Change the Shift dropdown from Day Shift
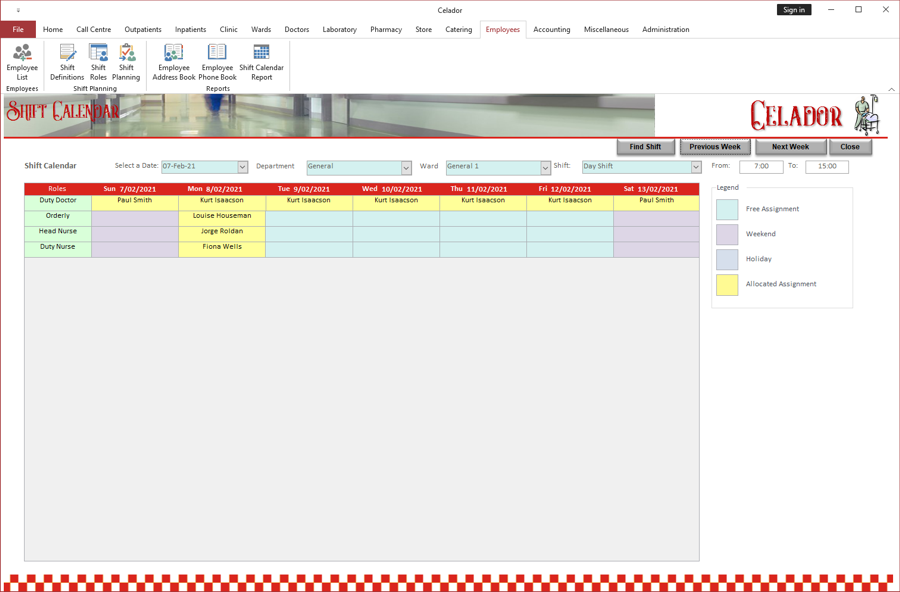The height and width of the screenshot is (592, 900). click(x=694, y=167)
